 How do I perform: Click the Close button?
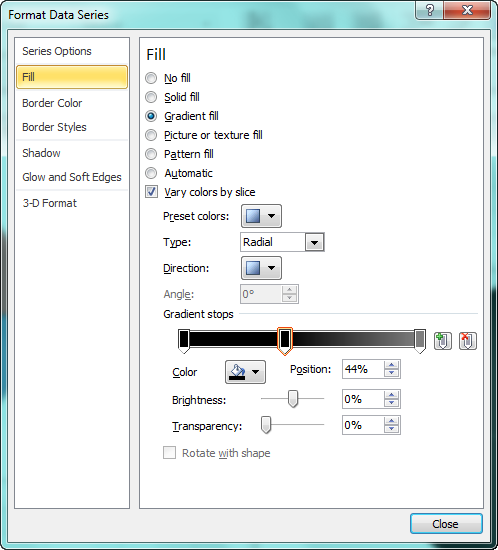pyautogui.click(x=446, y=524)
